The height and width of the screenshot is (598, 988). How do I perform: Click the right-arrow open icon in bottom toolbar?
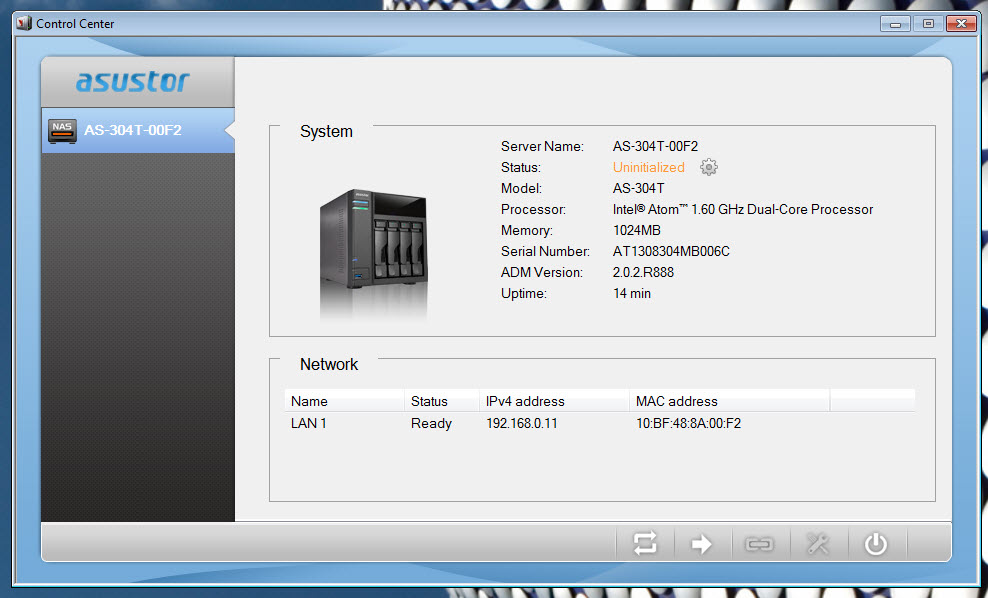pos(701,543)
